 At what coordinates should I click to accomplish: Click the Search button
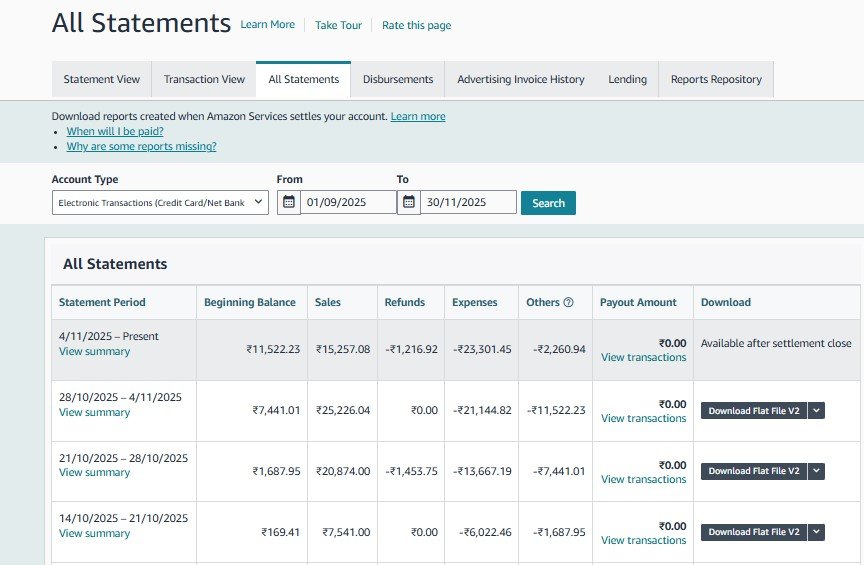pos(548,203)
